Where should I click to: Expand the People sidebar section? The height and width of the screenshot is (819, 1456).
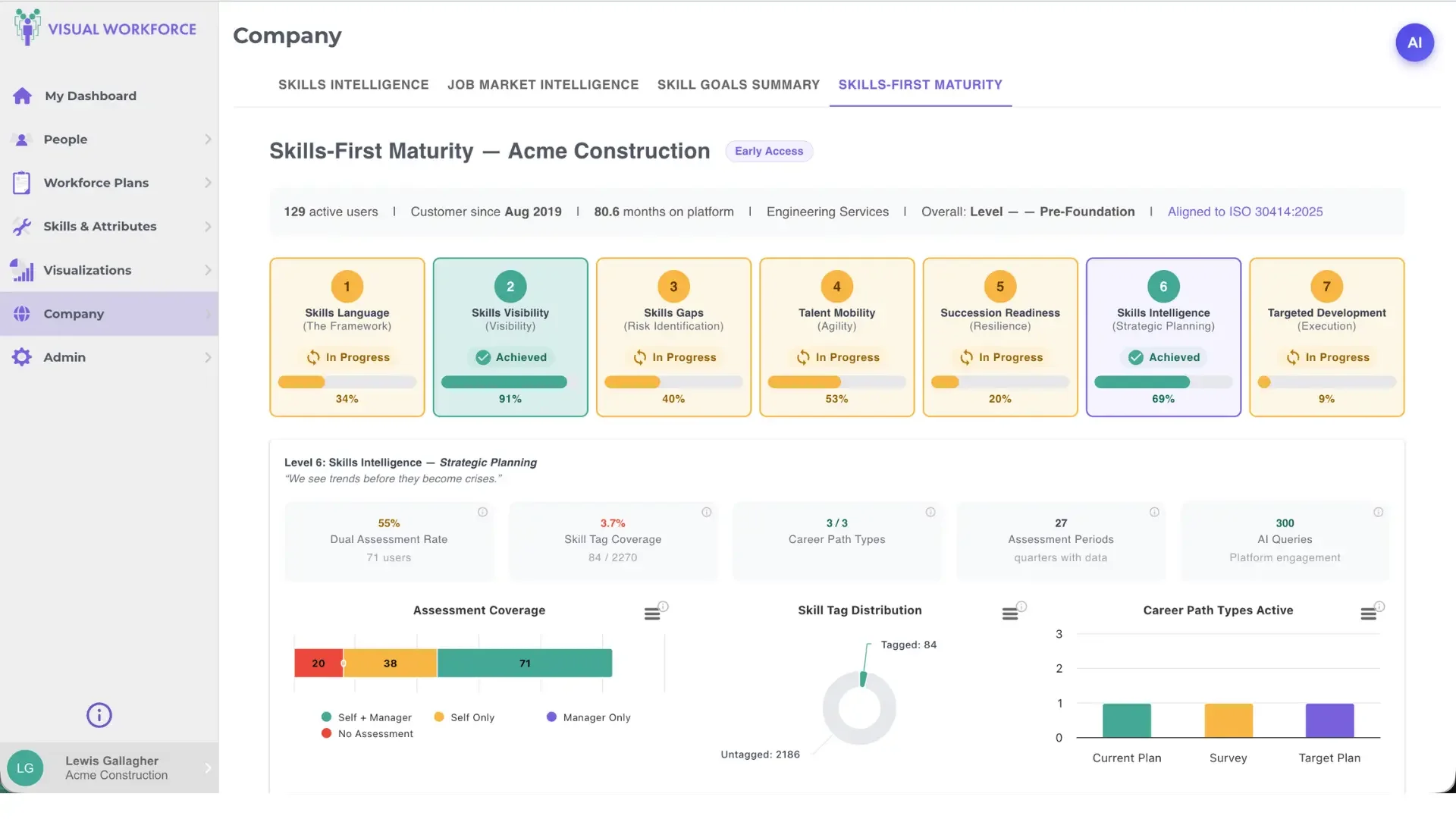[x=208, y=140]
